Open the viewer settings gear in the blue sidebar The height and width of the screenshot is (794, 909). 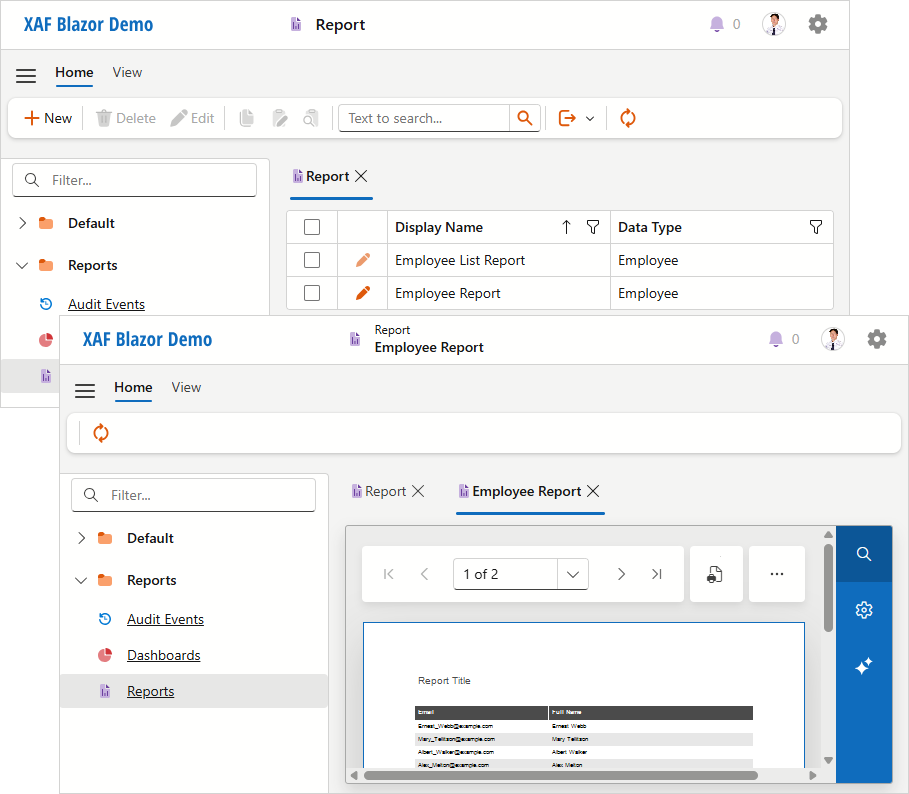click(x=864, y=610)
